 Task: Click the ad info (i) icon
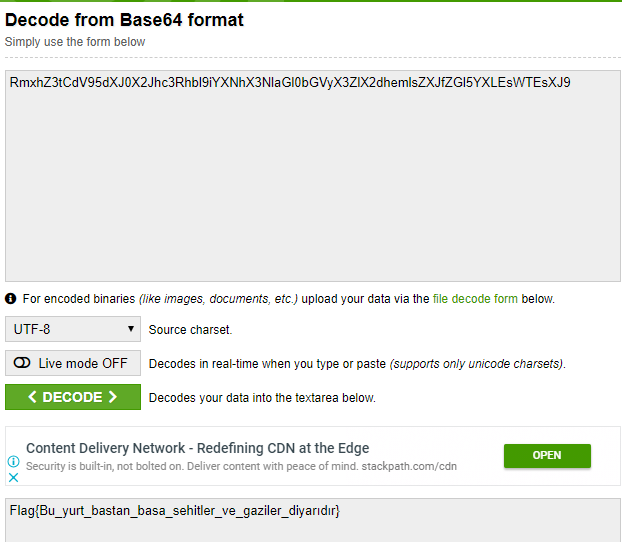point(14,462)
